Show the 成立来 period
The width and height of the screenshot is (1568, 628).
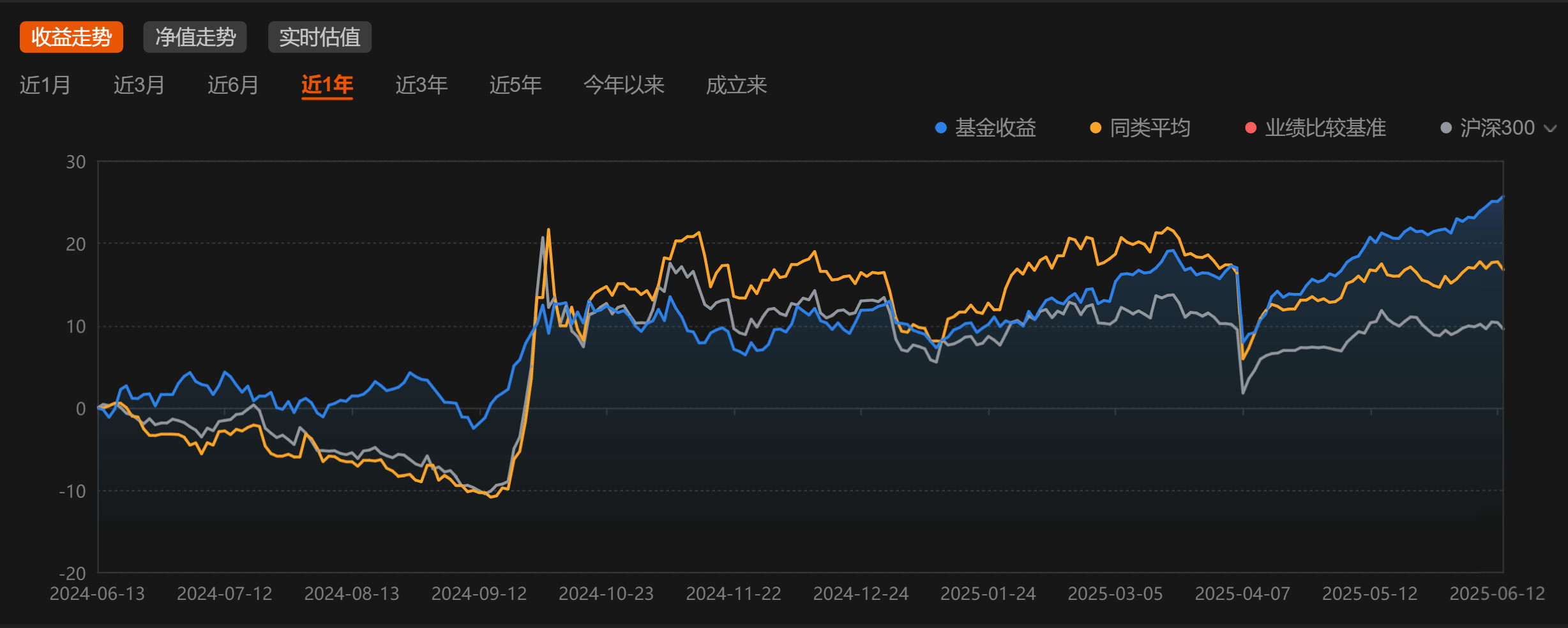pos(736,85)
